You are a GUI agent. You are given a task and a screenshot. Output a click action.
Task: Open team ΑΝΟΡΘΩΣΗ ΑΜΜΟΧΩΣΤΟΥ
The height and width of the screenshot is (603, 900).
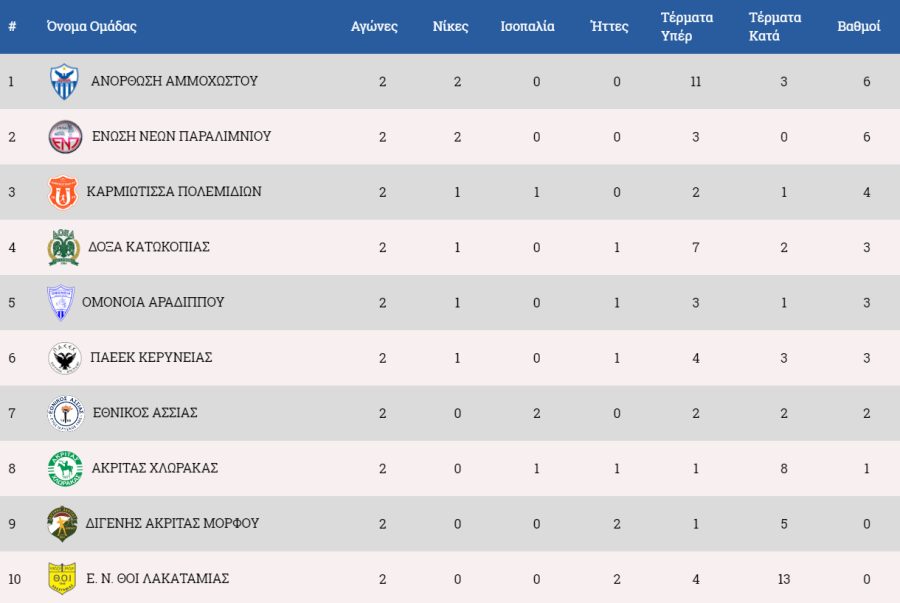pyautogui.click(x=174, y=81)
